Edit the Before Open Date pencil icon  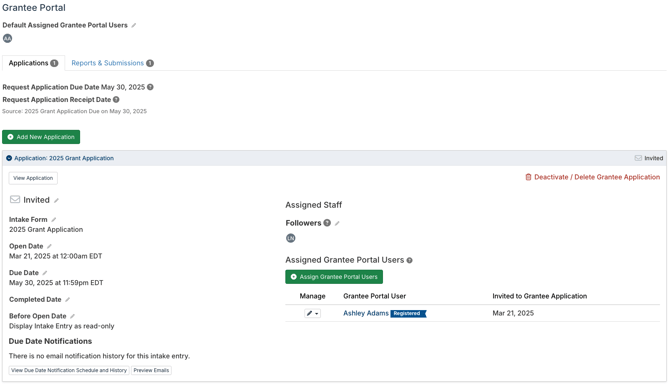(x=73, y=316)
